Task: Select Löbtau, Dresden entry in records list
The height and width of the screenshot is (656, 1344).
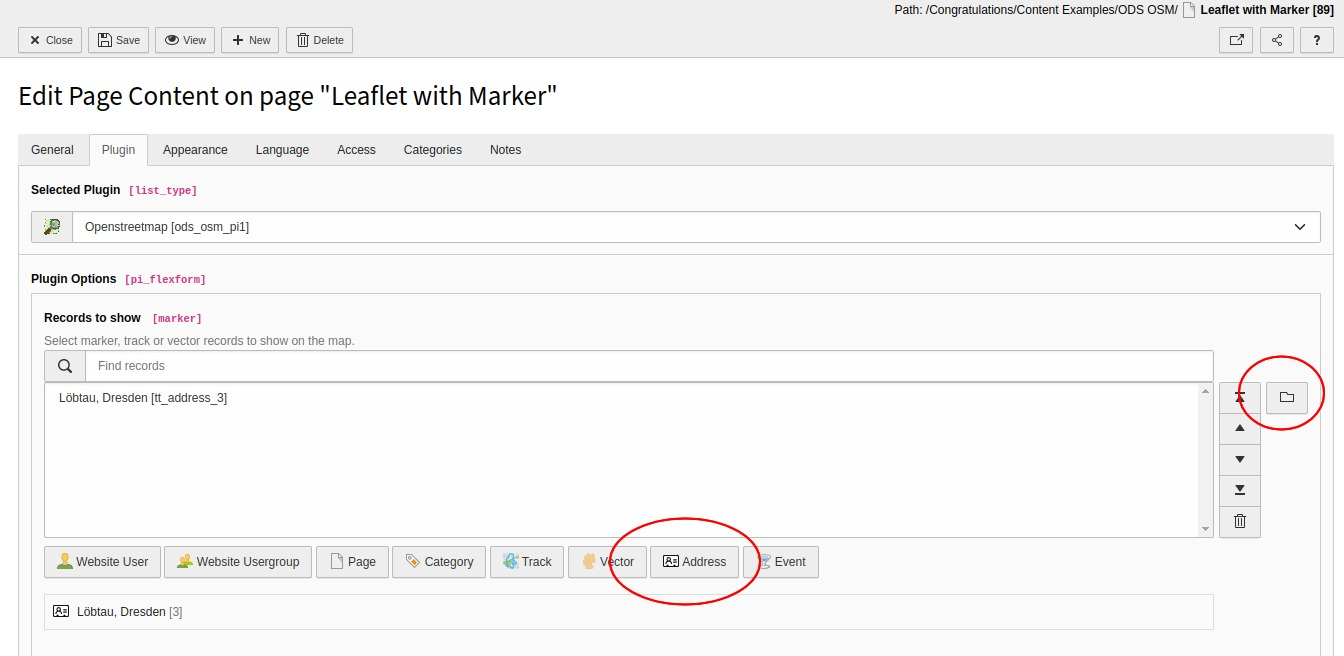Action: coord(143,398)
